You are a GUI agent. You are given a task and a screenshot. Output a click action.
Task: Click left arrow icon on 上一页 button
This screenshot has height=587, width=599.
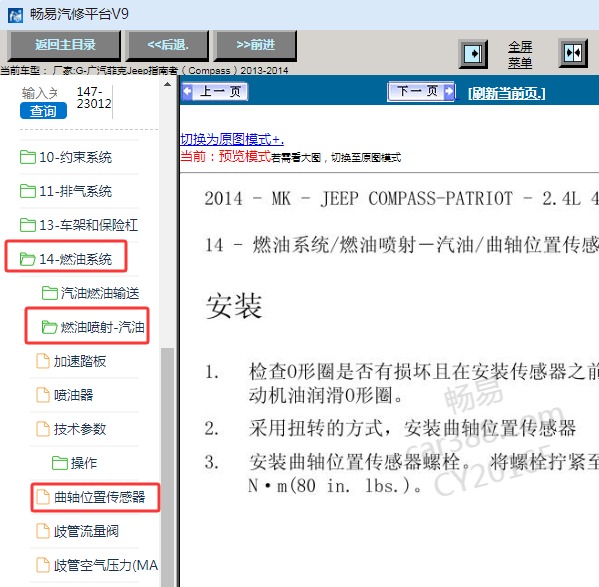click(188, 92)
